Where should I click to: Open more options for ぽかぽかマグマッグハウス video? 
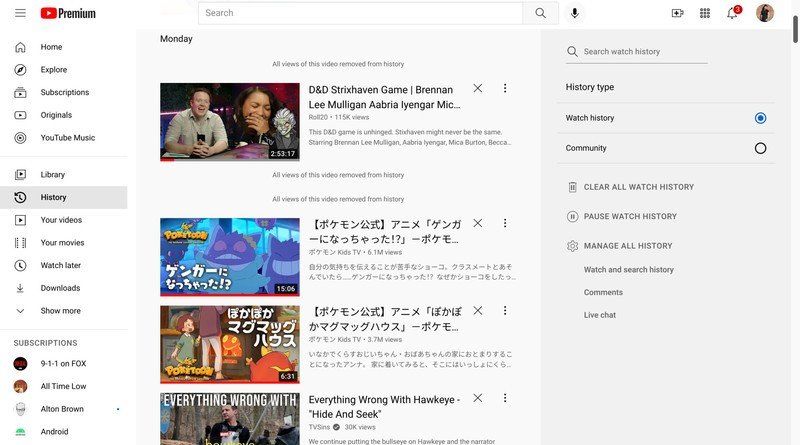[x=505, y=310]
